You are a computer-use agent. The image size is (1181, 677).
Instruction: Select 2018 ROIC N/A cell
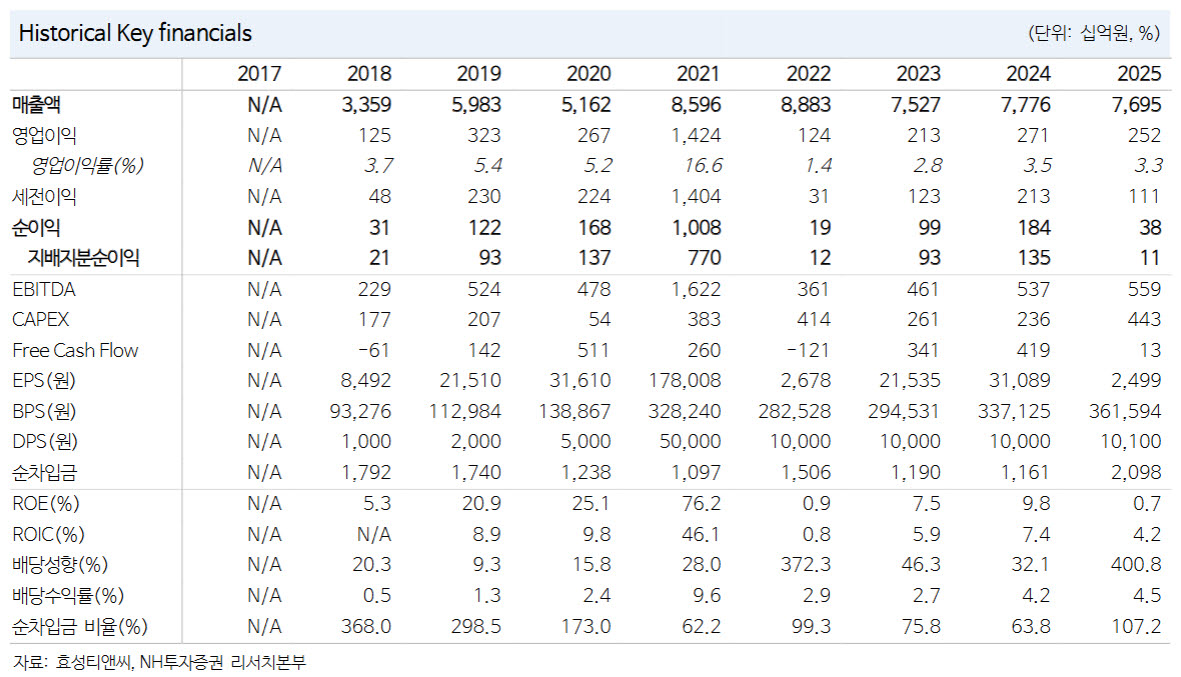[x=374, y=534]
